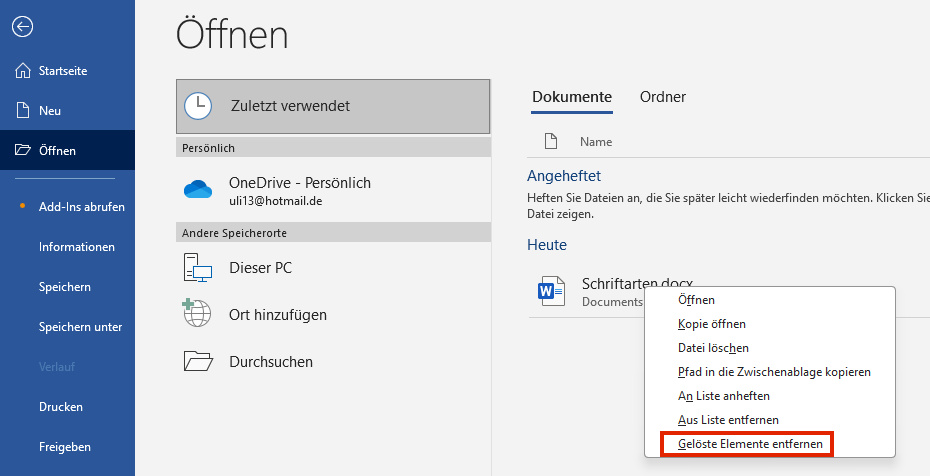This screenshot has height=476, width=930.
Task: Click the Durchsuchen folder icon
Action: click(198, 361)
